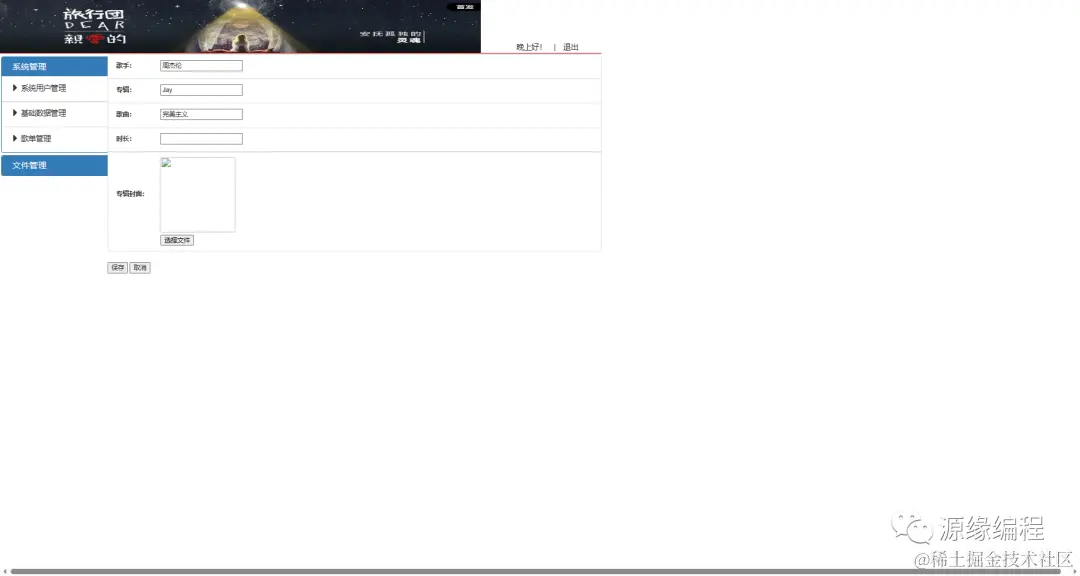Click the 晚上好 greeting text

tap(528, 46)
